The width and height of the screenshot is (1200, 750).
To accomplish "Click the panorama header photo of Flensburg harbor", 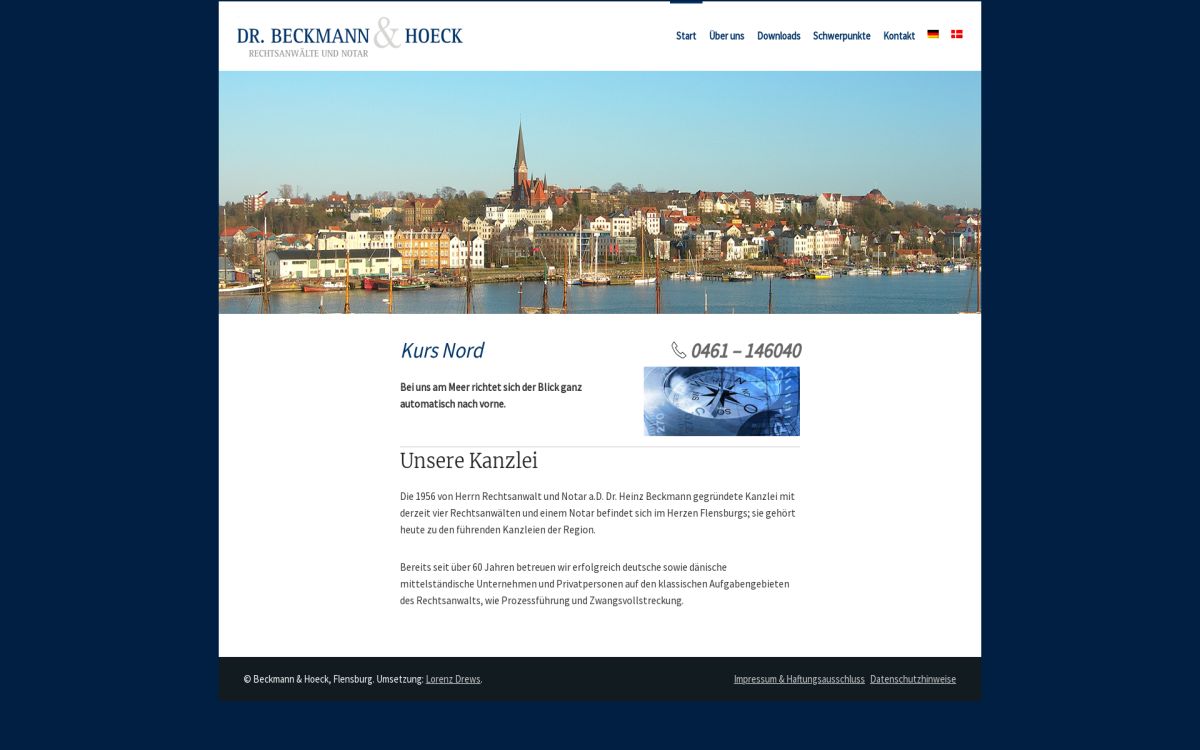I will 600,192.
